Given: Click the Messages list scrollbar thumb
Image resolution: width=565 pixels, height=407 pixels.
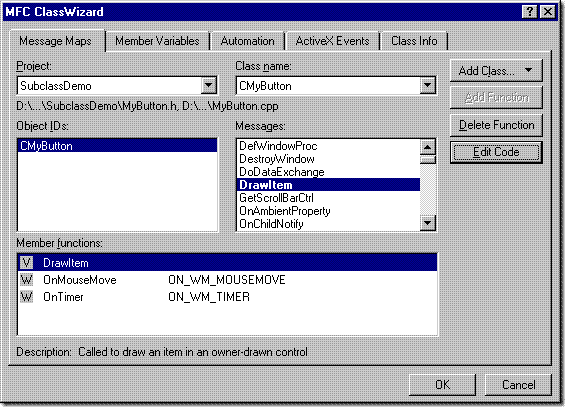Looking at the screenshot, I should point(428,160).
